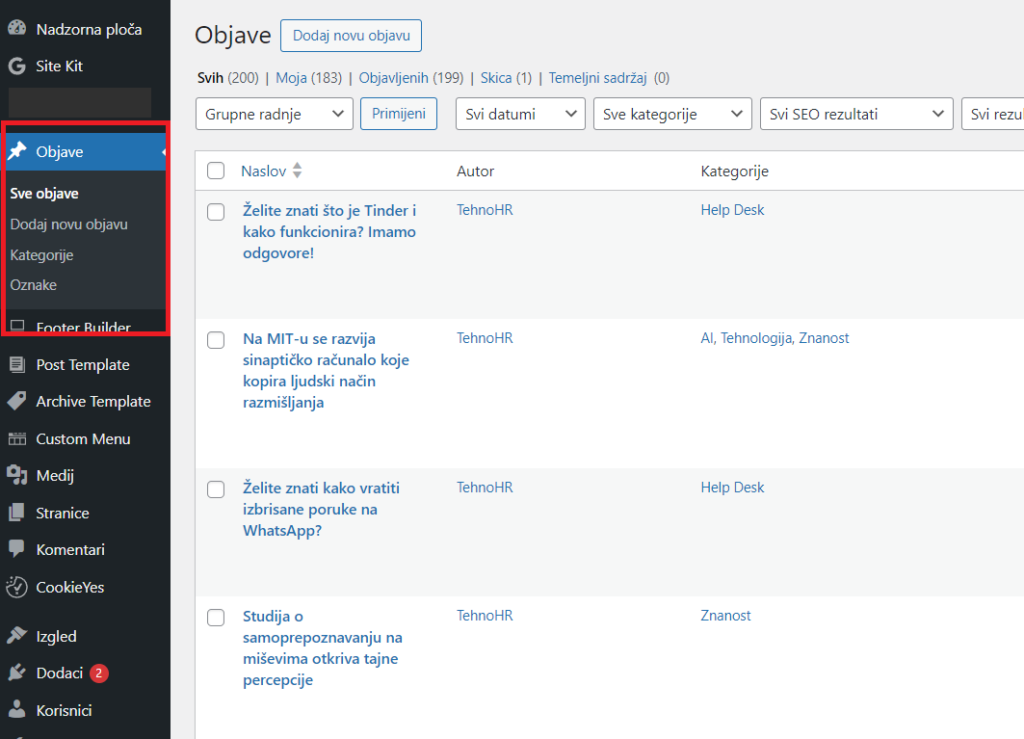
Task: Click the CookieYes icon in sidebar
Action: tap(16, 587)
